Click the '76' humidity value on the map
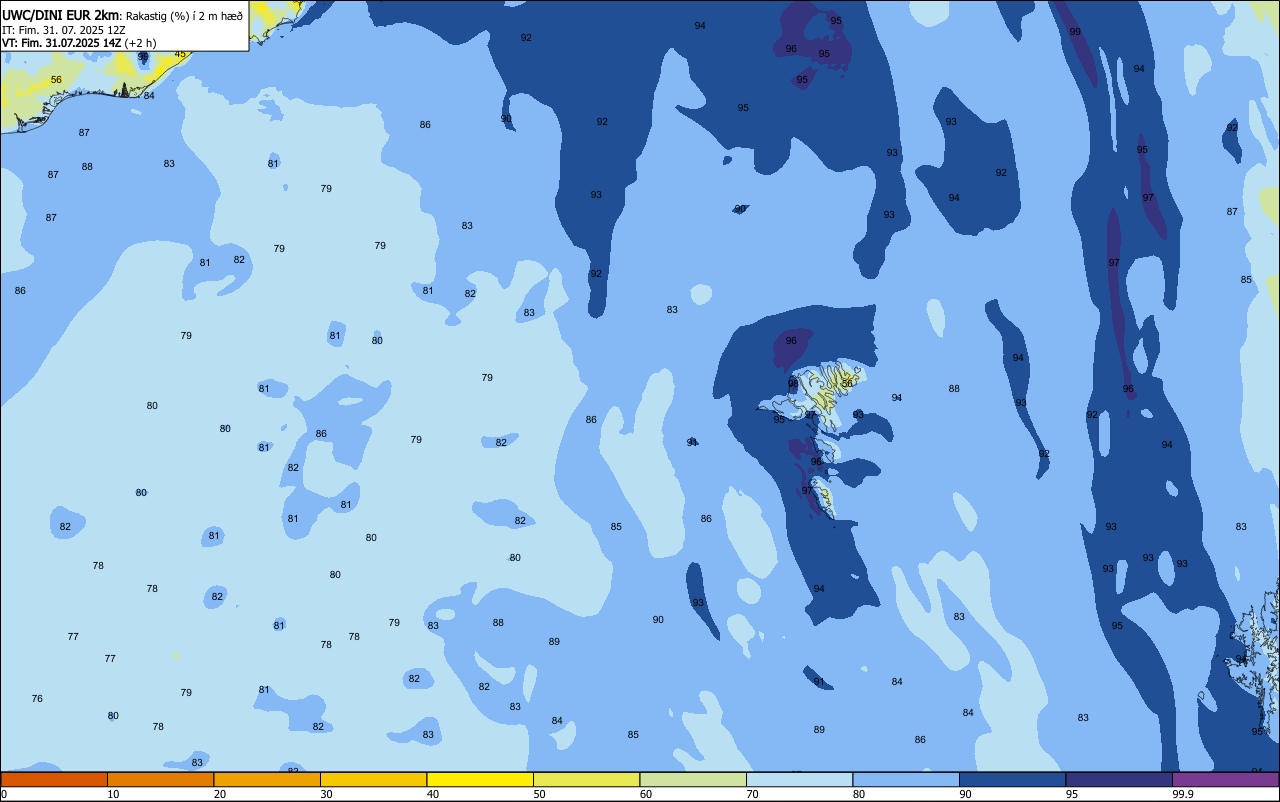 (37, 699)
